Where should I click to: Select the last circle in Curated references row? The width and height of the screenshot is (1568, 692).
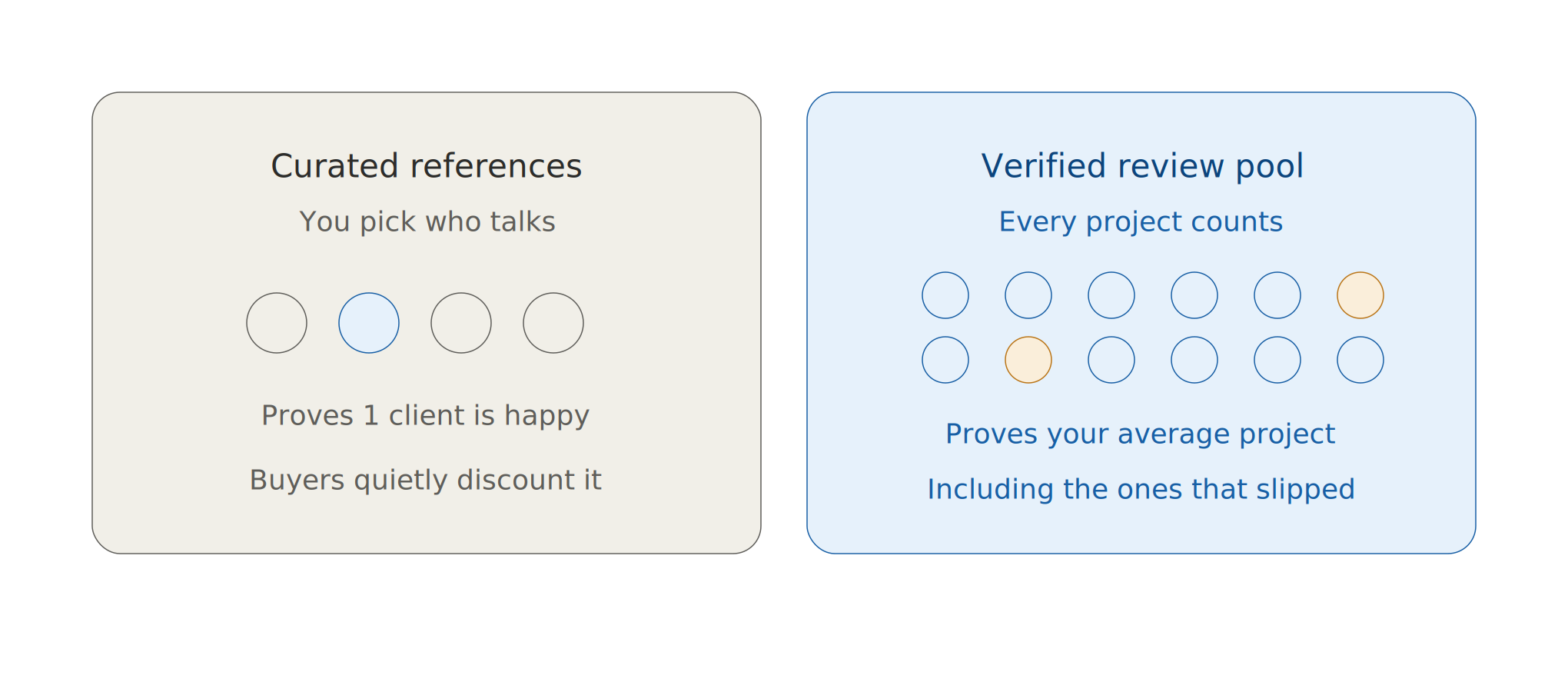point(553,323)
